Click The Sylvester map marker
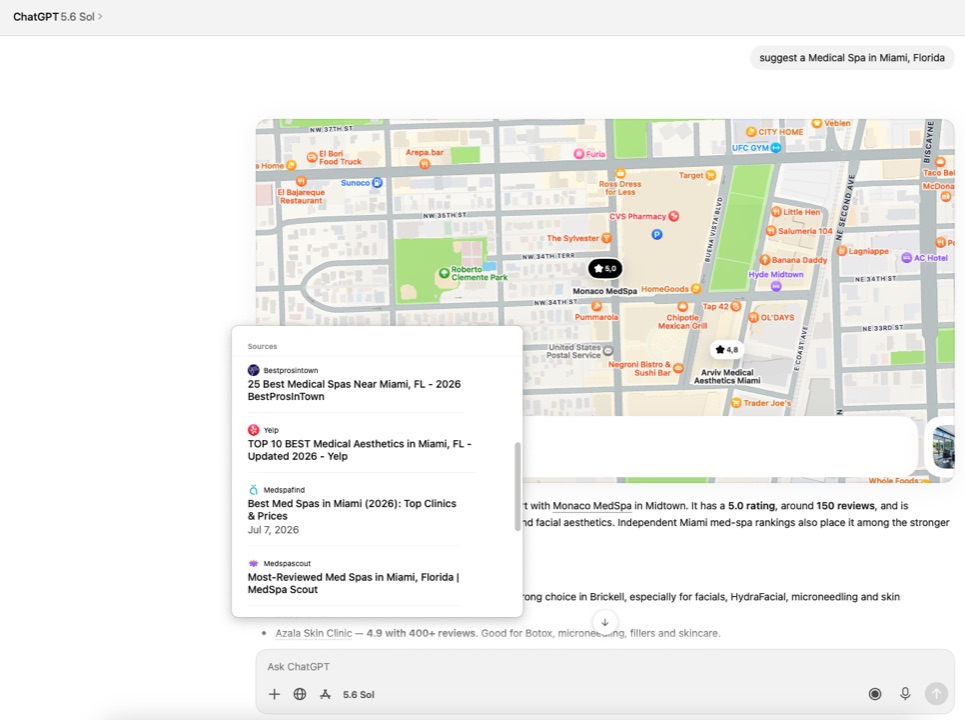This screenshot has height=720, width=965. 606,238
